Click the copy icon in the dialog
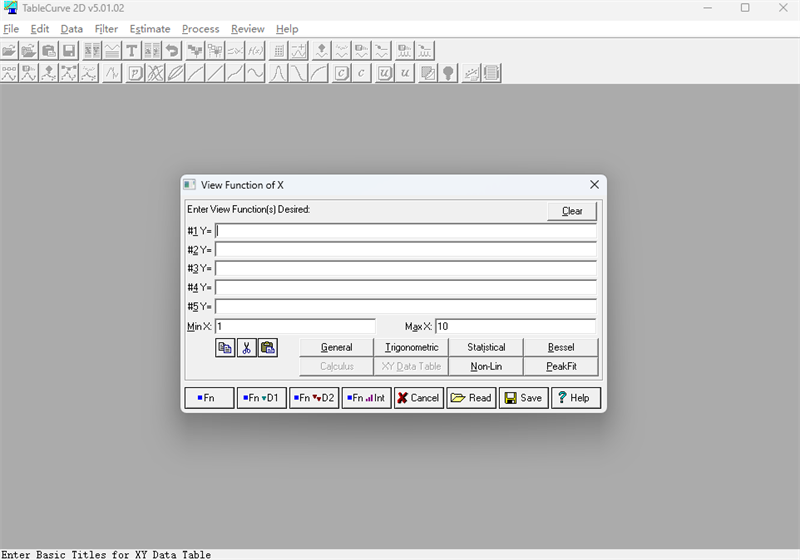Screen dimensions: 800x560 point(225,348)
